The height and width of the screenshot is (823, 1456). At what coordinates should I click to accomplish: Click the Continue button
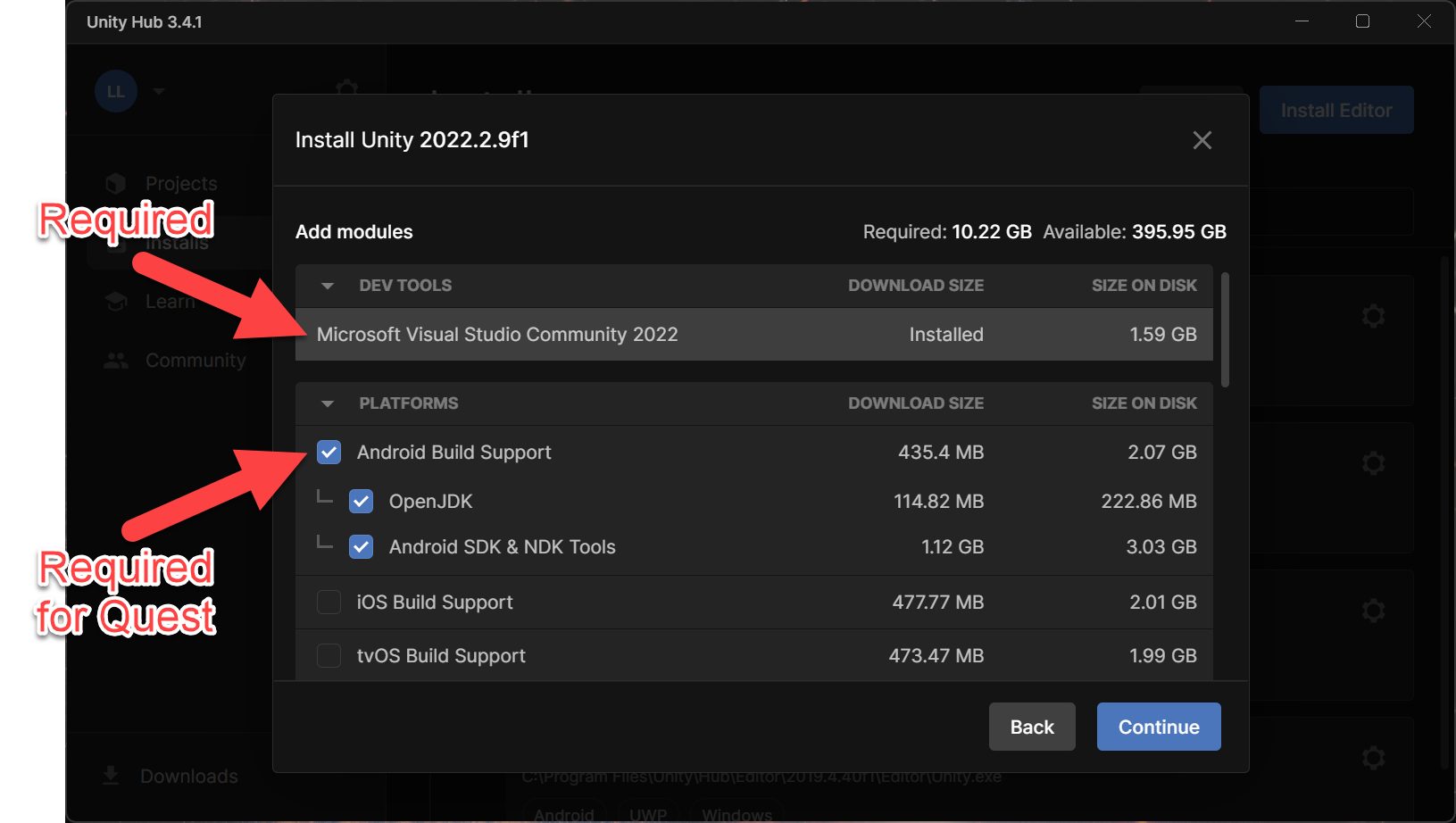1159,727
